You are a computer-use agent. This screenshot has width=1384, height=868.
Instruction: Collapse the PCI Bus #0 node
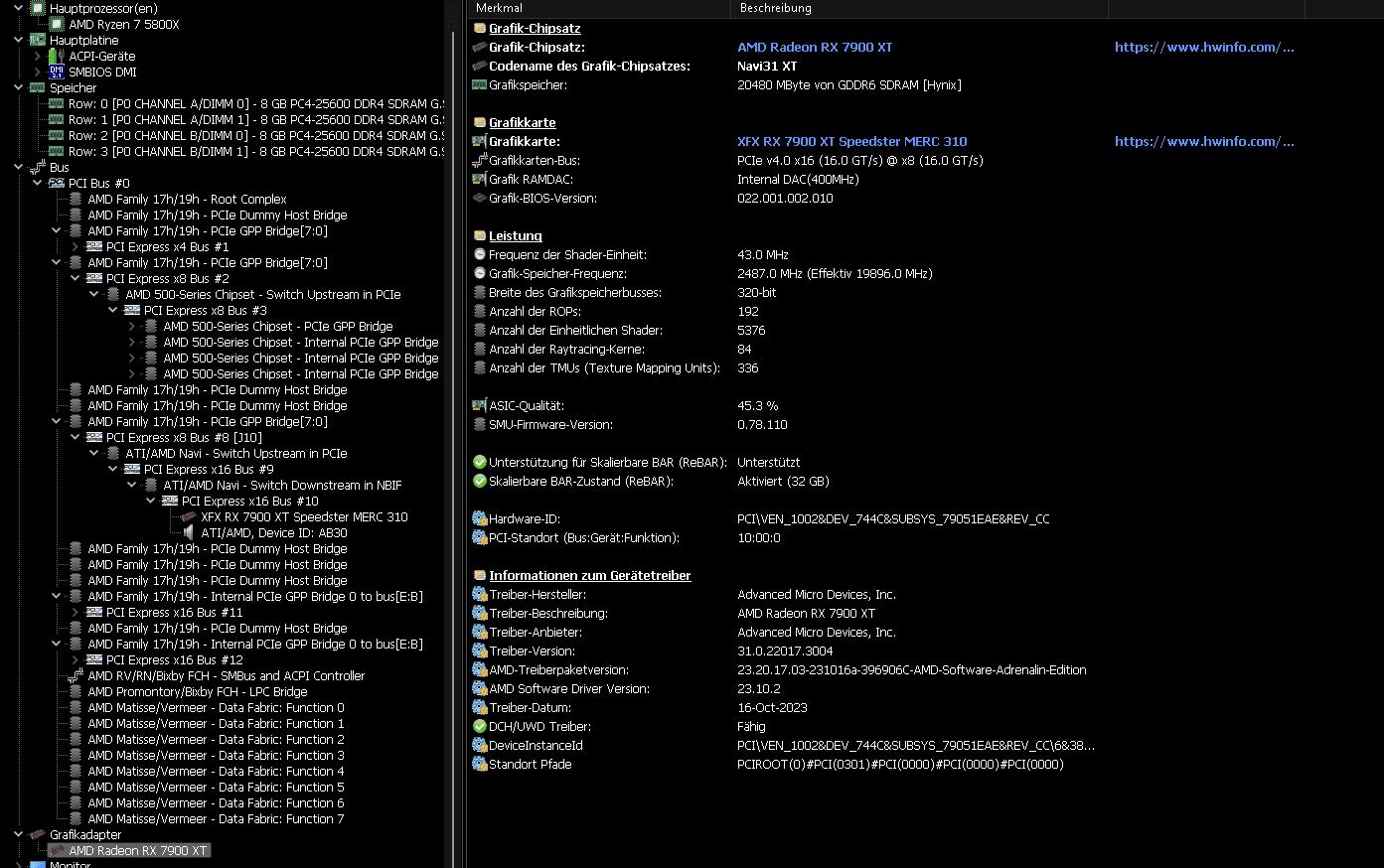(x=38, y=183)
